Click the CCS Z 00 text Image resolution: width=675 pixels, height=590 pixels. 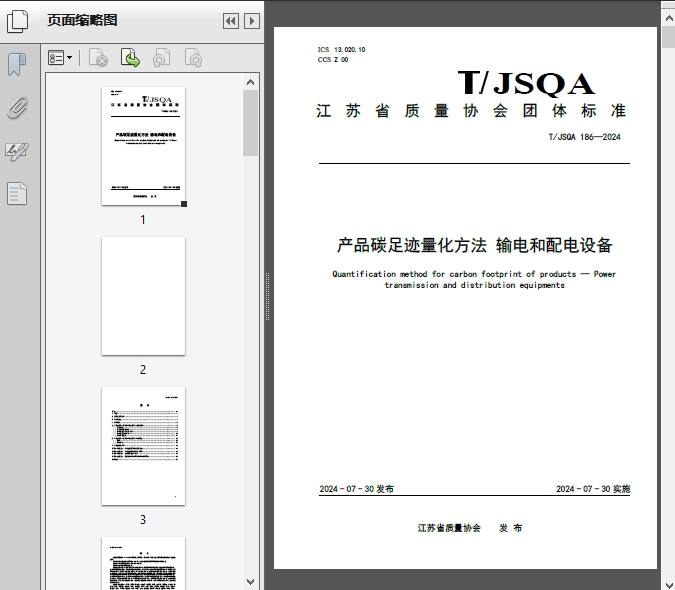coord(333,60)
